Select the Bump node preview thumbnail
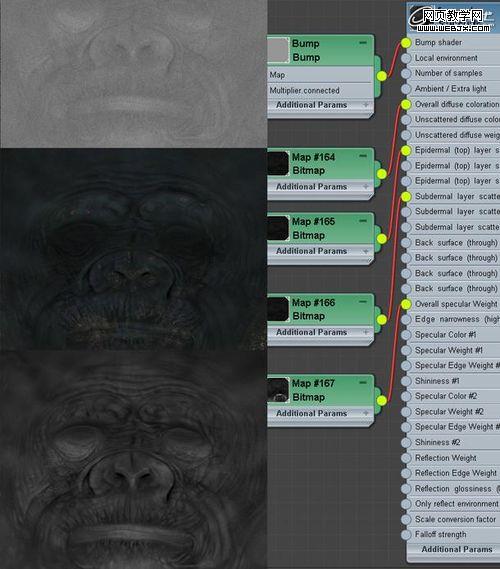Image resolution: width=500 pixels, height=569 pixels. coord(278,50)
